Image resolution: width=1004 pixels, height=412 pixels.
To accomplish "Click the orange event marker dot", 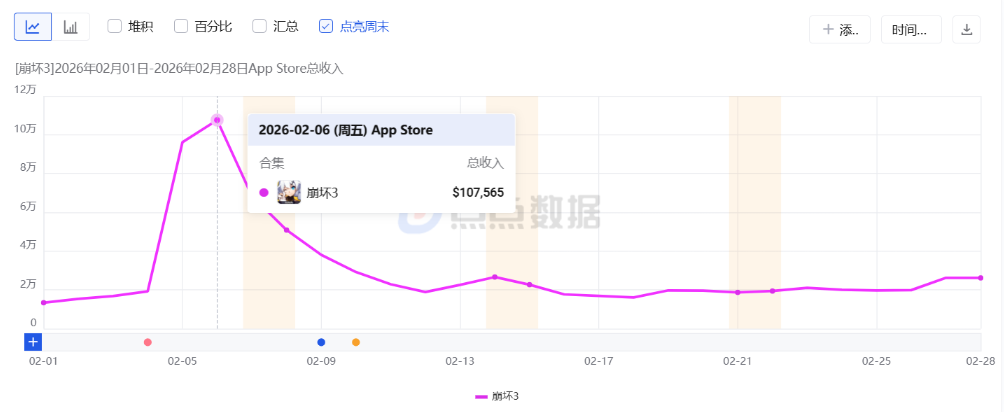I will coord(356,342).
